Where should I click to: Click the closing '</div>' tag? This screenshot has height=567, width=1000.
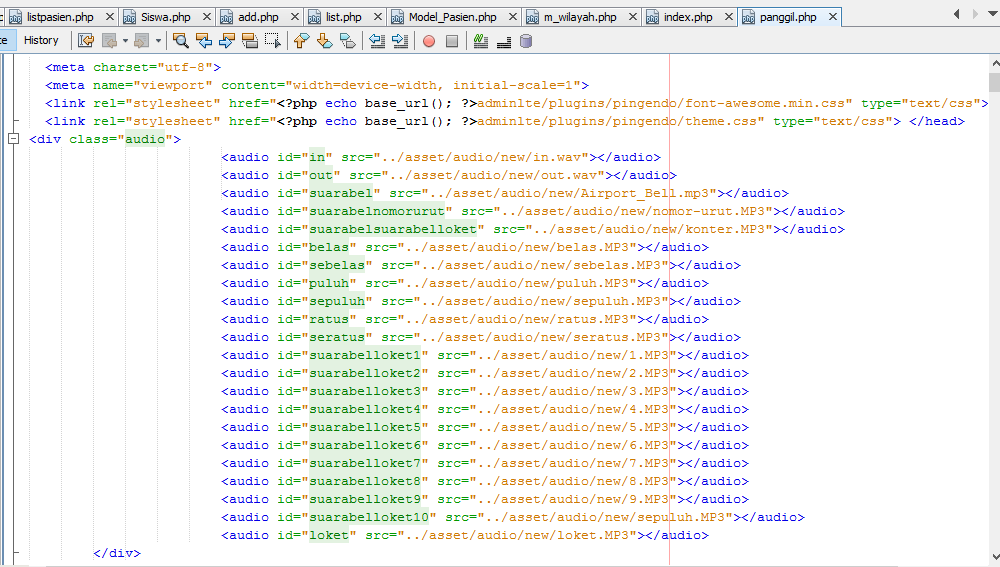117,553
